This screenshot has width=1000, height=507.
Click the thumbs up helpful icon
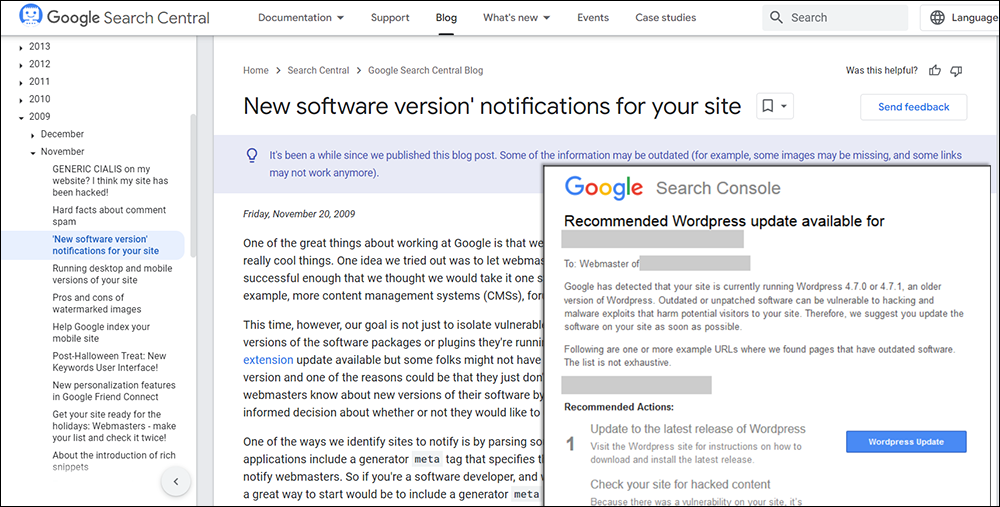tap(935, 71)
